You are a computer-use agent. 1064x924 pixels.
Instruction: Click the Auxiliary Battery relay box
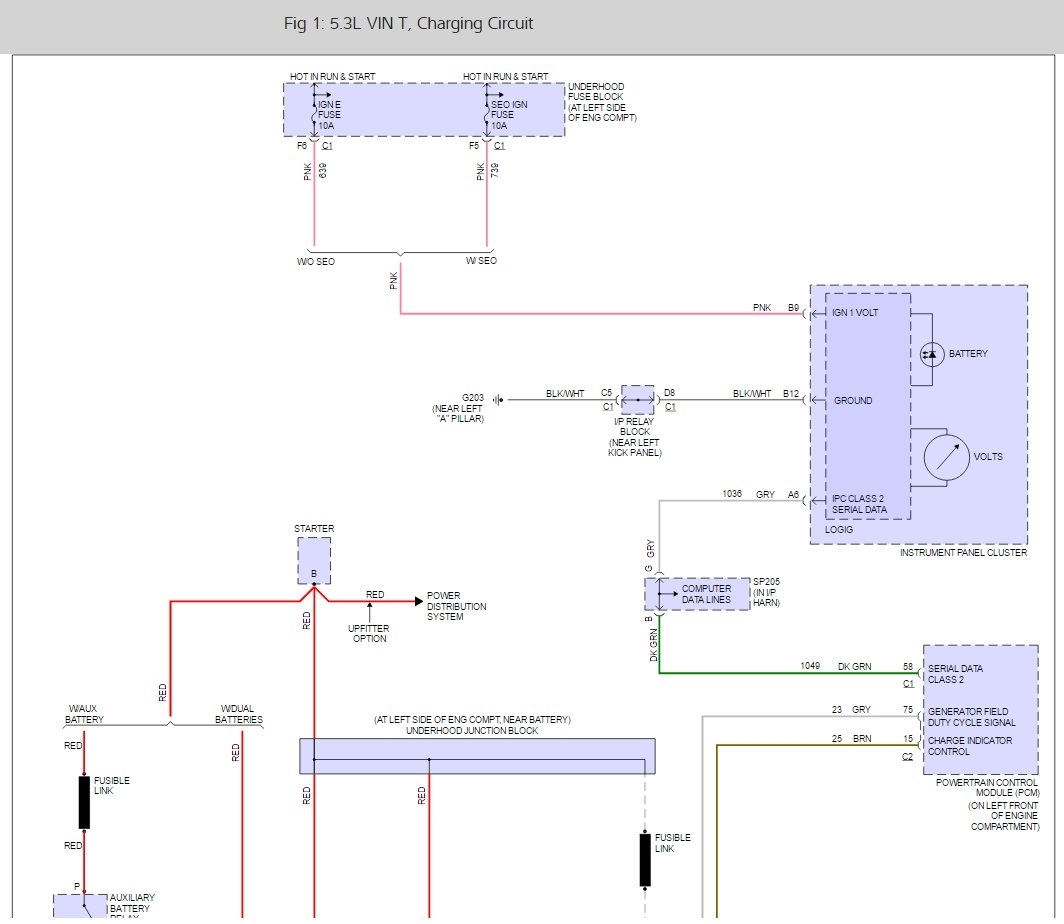coord(80,906)
